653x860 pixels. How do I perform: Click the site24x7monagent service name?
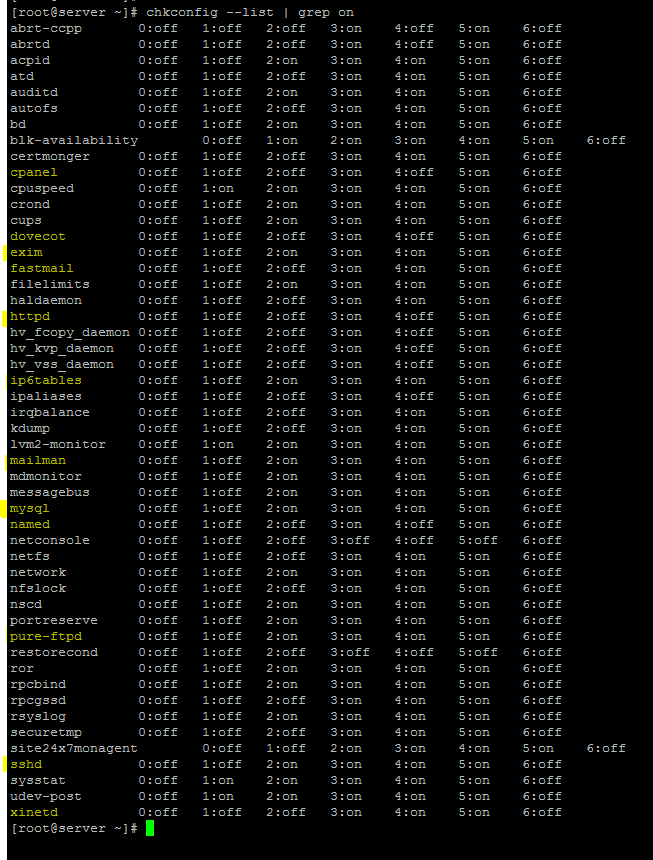[74, 748]
